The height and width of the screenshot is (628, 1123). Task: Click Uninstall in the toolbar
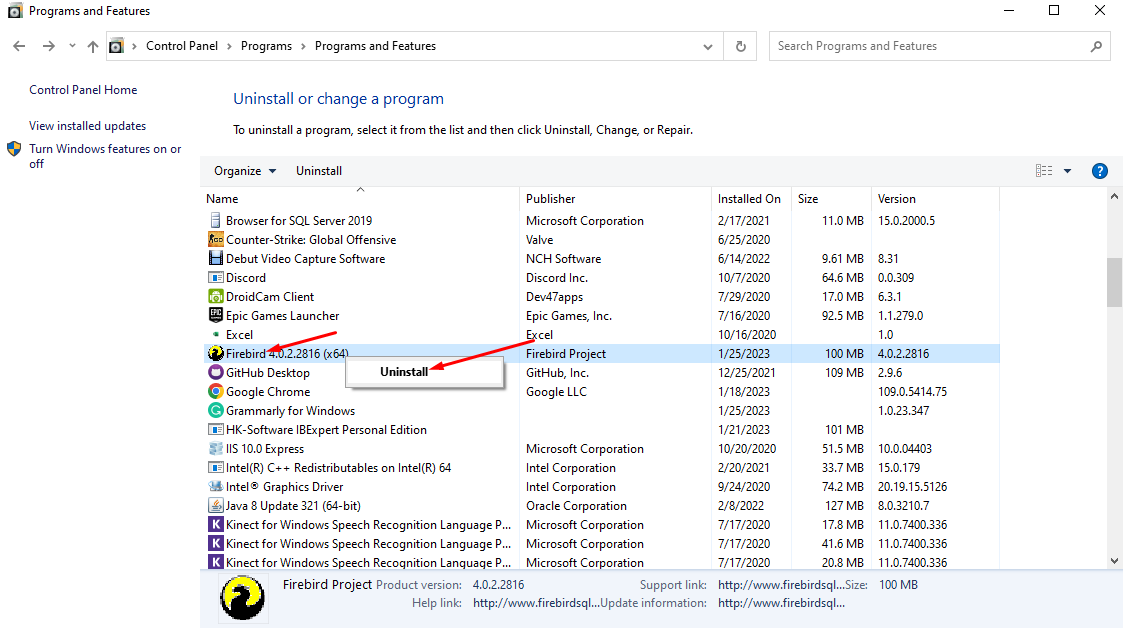[x=319, y=171]
